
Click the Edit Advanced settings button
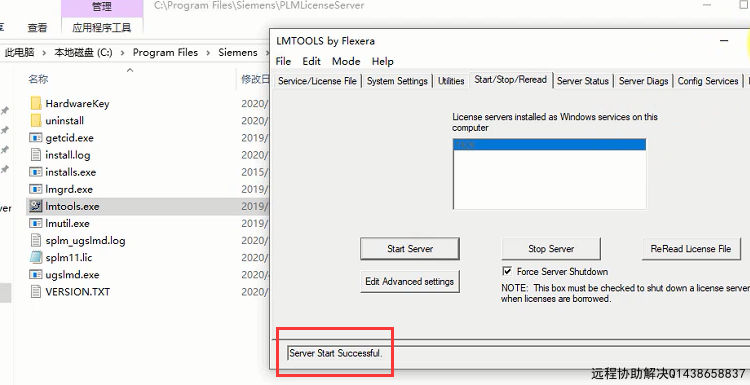coord(409,281)
